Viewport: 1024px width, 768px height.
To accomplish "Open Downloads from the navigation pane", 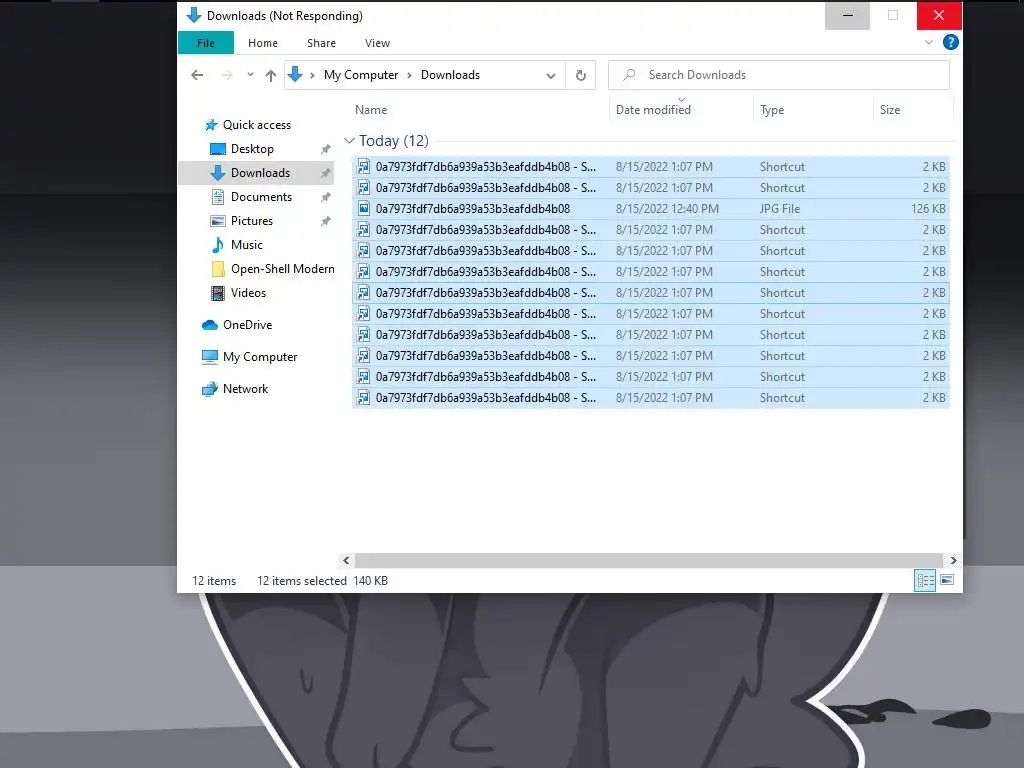I will (260, 173).
